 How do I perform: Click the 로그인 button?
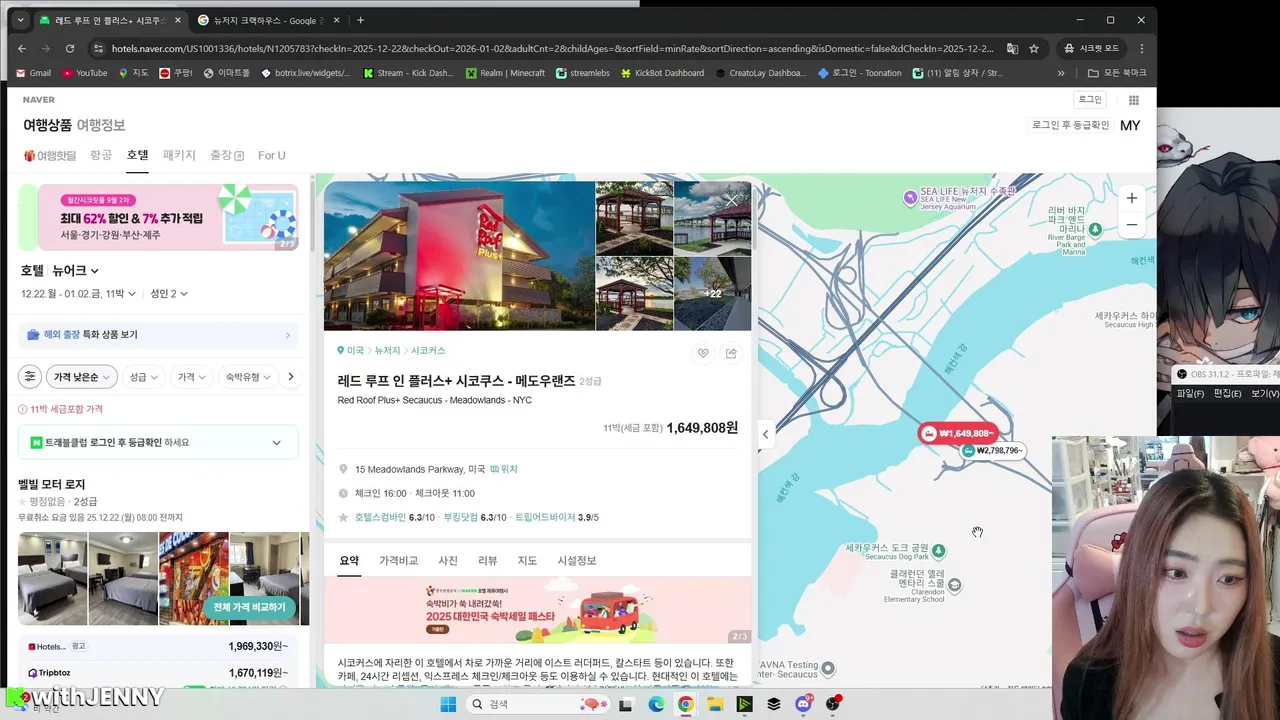tap(1089, 100)
